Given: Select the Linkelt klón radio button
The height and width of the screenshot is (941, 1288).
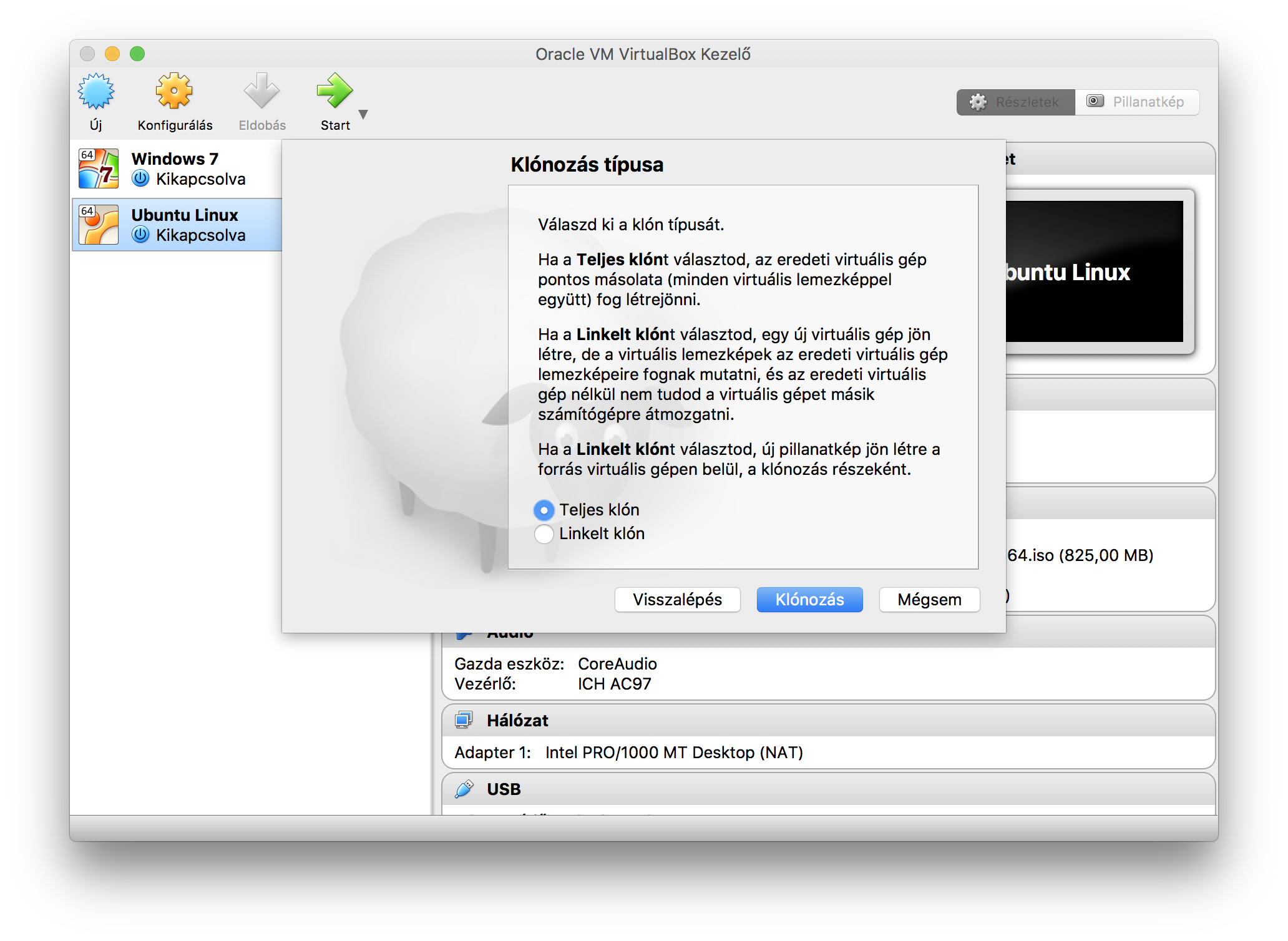Looking at the screenshot, I should pos(544,534).
